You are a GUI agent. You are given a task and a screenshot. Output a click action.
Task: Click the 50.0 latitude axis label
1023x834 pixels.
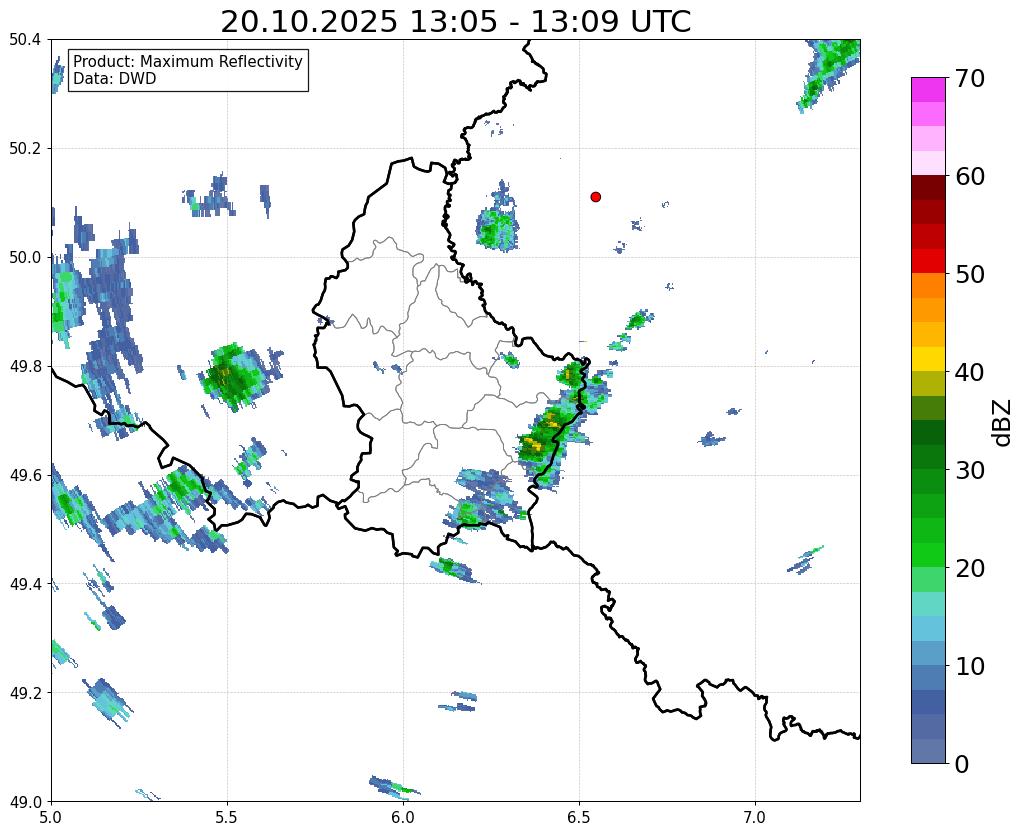pyautogui.click(x=25, y=258)
